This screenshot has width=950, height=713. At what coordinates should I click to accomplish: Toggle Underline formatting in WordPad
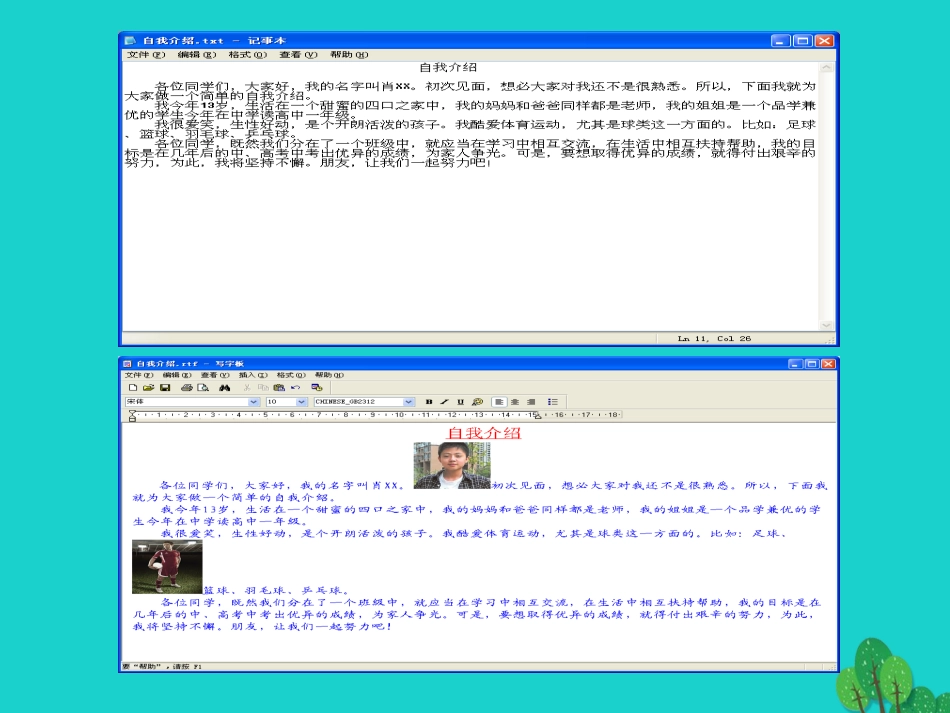[460, 402]
